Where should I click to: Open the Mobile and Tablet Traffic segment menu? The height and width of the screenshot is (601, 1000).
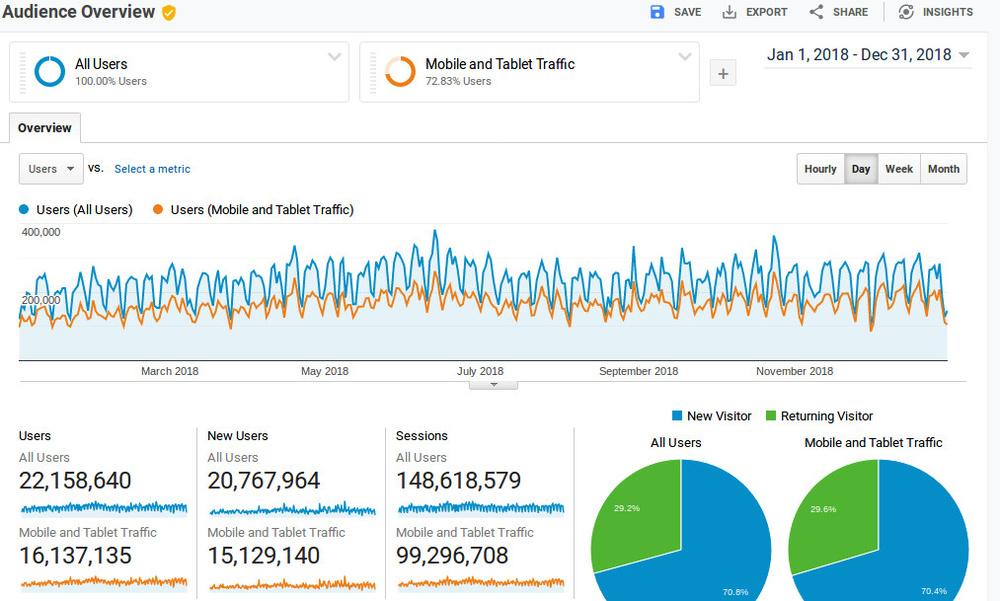pos(685,57)
